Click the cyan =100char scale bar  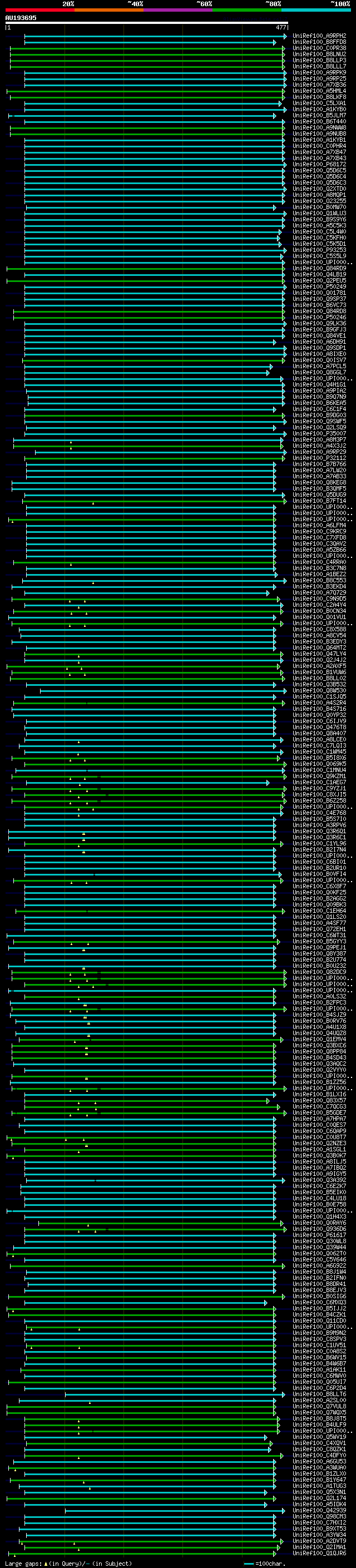tap(249, 1564)
